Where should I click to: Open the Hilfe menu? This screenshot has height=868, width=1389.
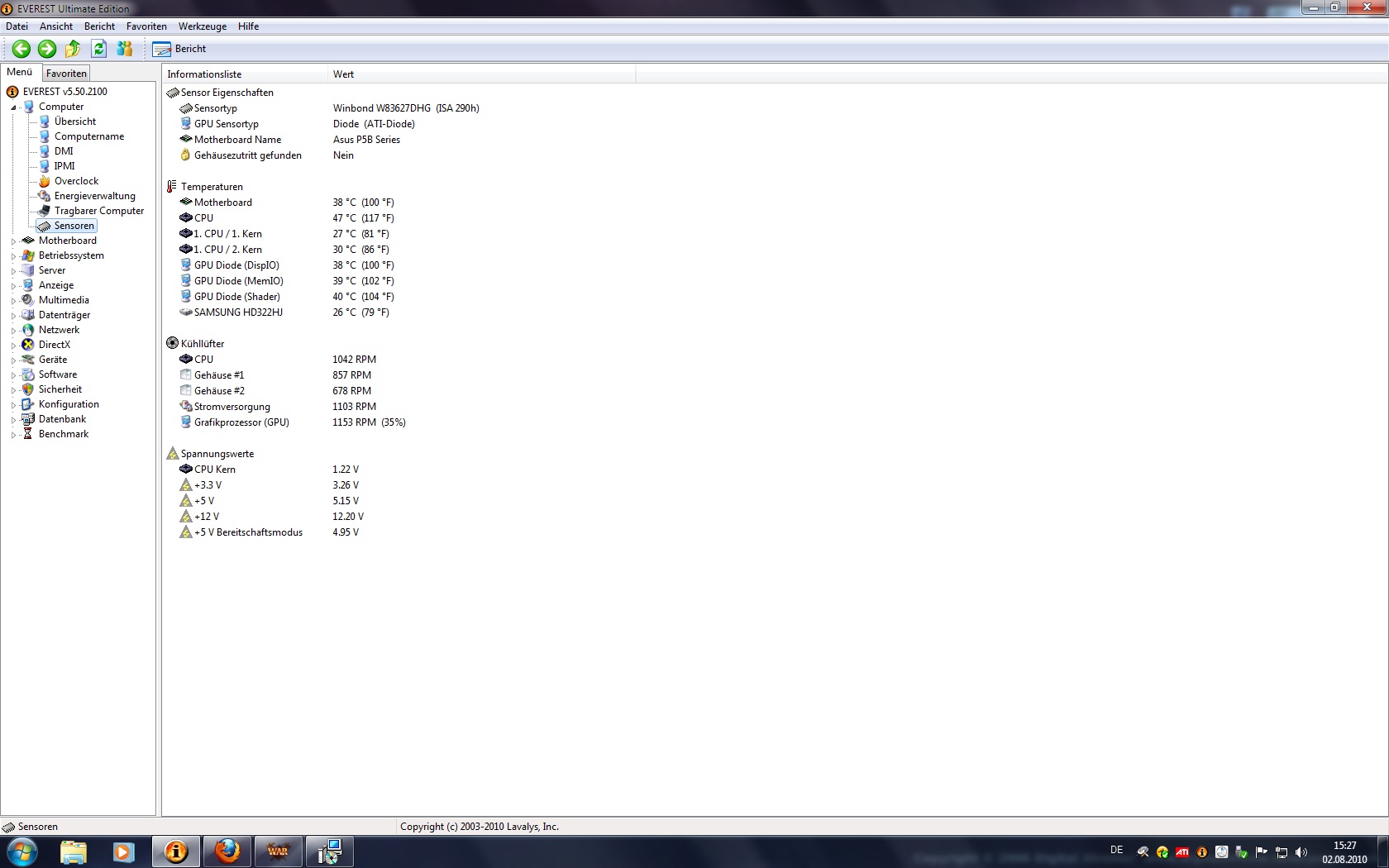(x=248, y=26)
